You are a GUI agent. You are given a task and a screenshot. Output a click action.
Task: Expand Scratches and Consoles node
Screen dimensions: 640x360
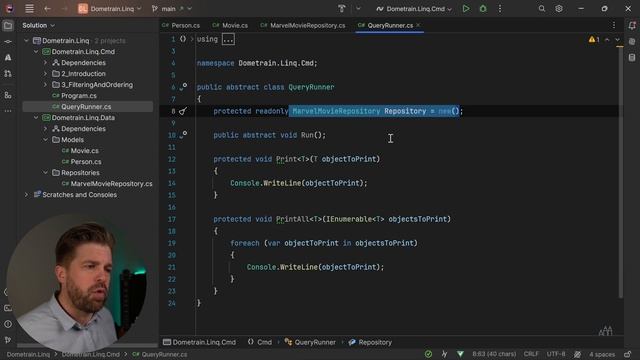pyautogui.click(x=27, y=195)
